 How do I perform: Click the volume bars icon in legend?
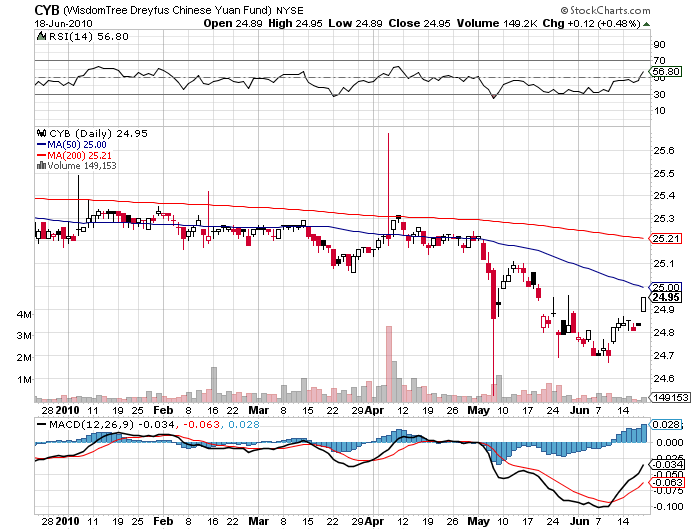click(x=41, y=166)
